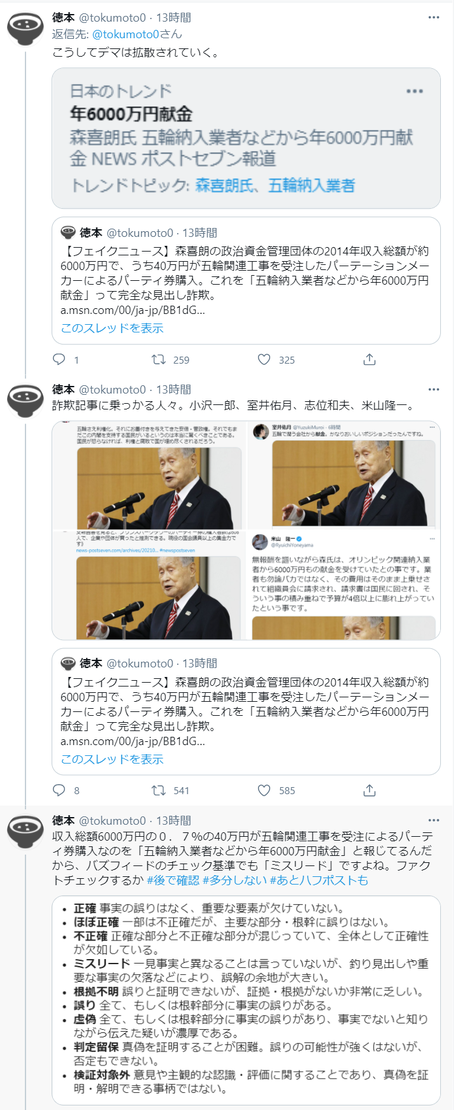Open 森喜朗氏 trend topic link

(220, 186)
